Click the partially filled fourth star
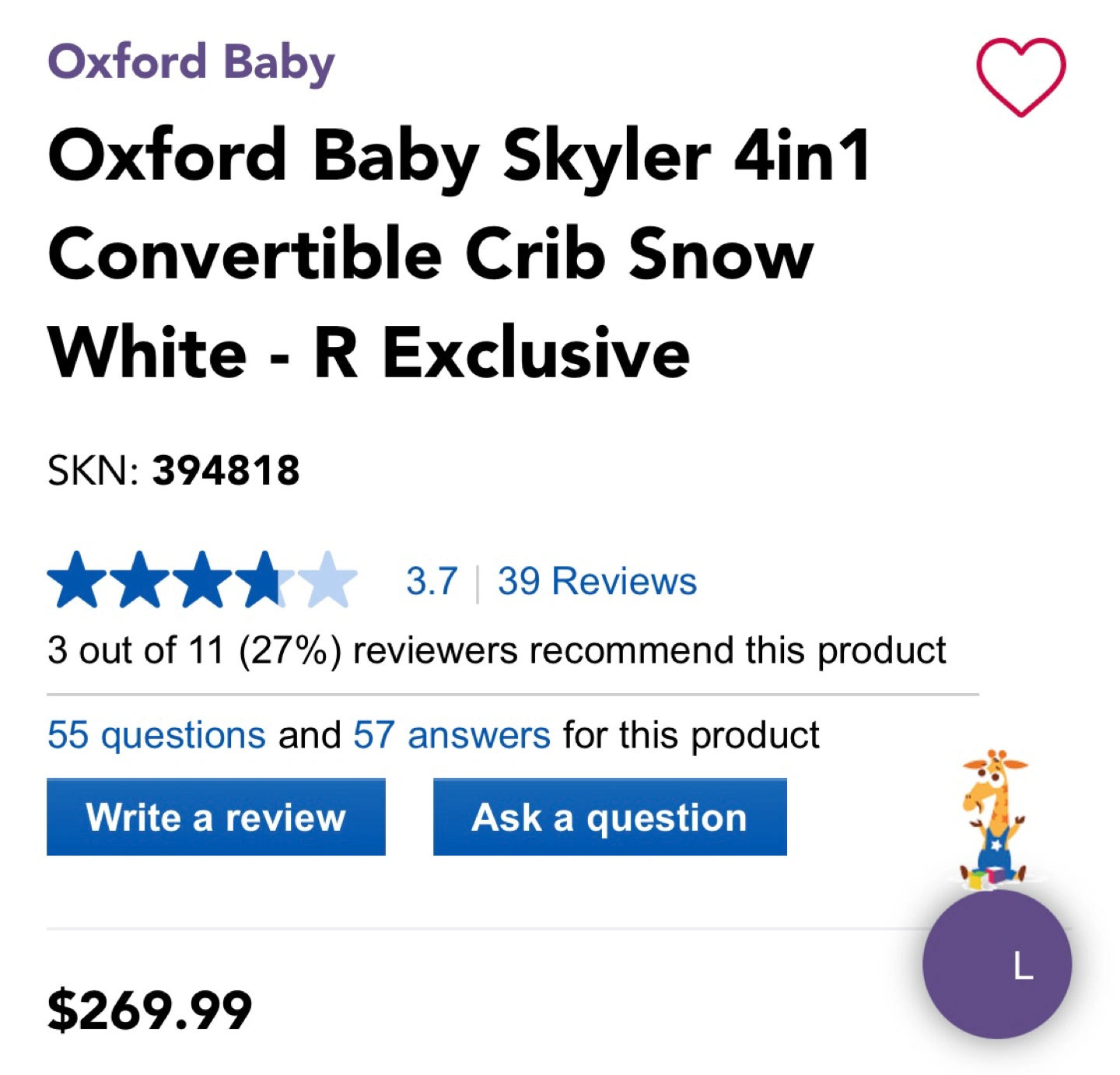Image resolution: width=1120 pixels, height=1075 pixels. point(264,580)
